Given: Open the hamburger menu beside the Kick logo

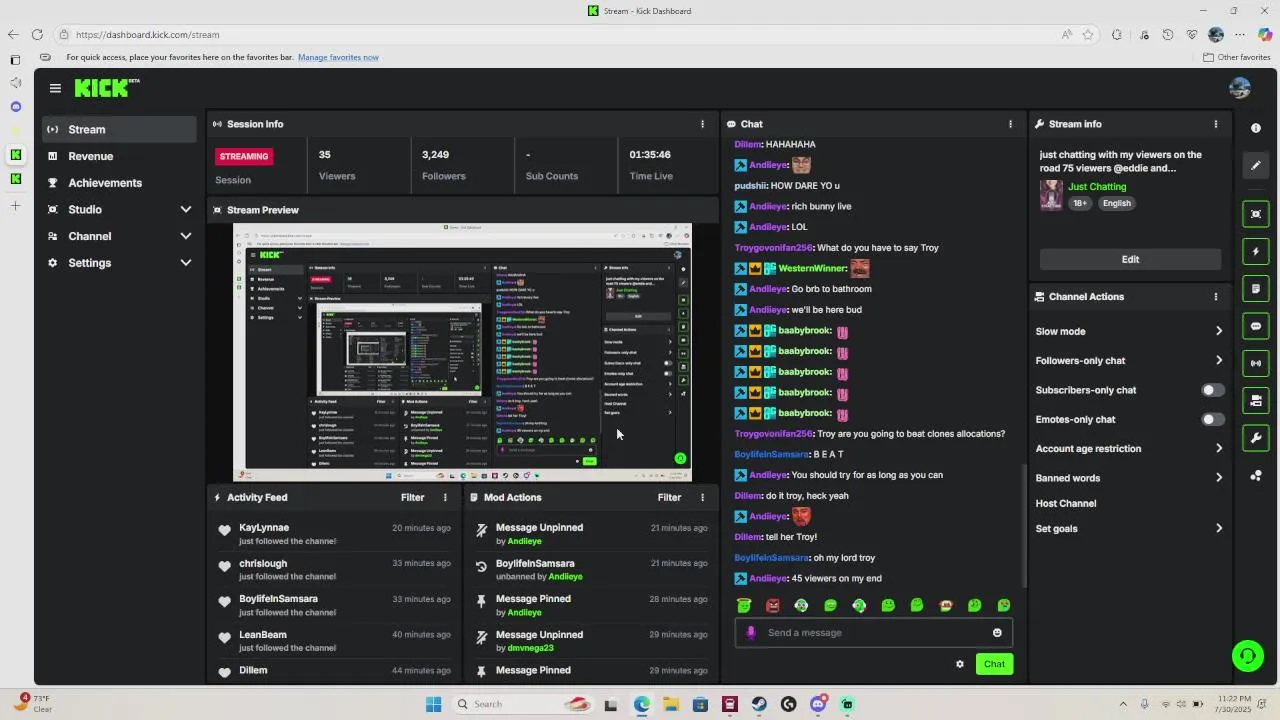Looking at the screenshot, I should tap(55, 88).
